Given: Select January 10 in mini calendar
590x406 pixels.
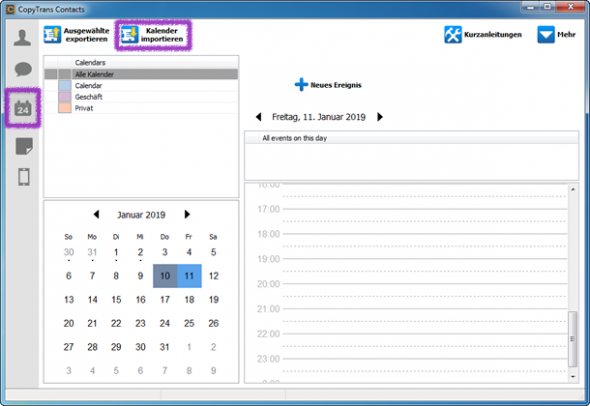Looking at the screenshot, I should click(165, 276).
